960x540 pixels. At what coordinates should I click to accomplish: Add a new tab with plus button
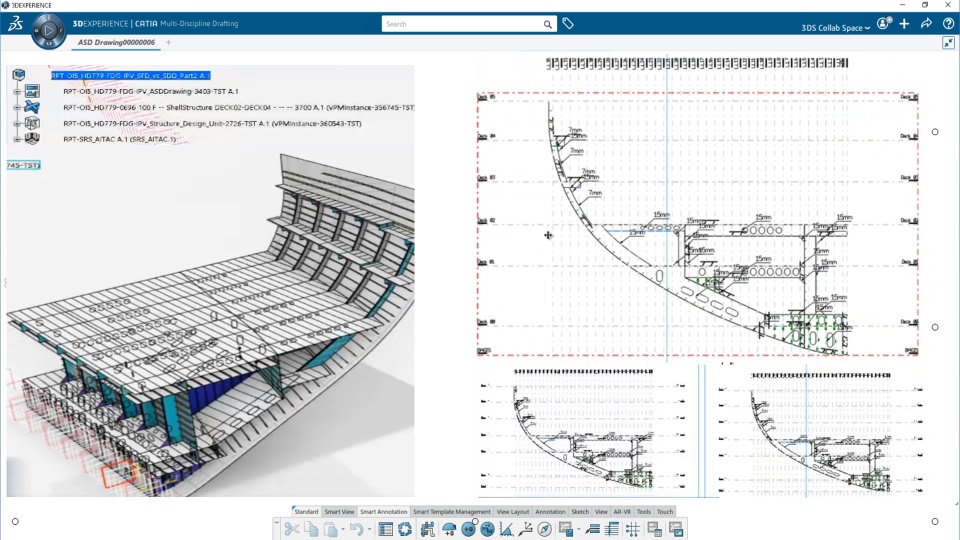coord(168,42)
